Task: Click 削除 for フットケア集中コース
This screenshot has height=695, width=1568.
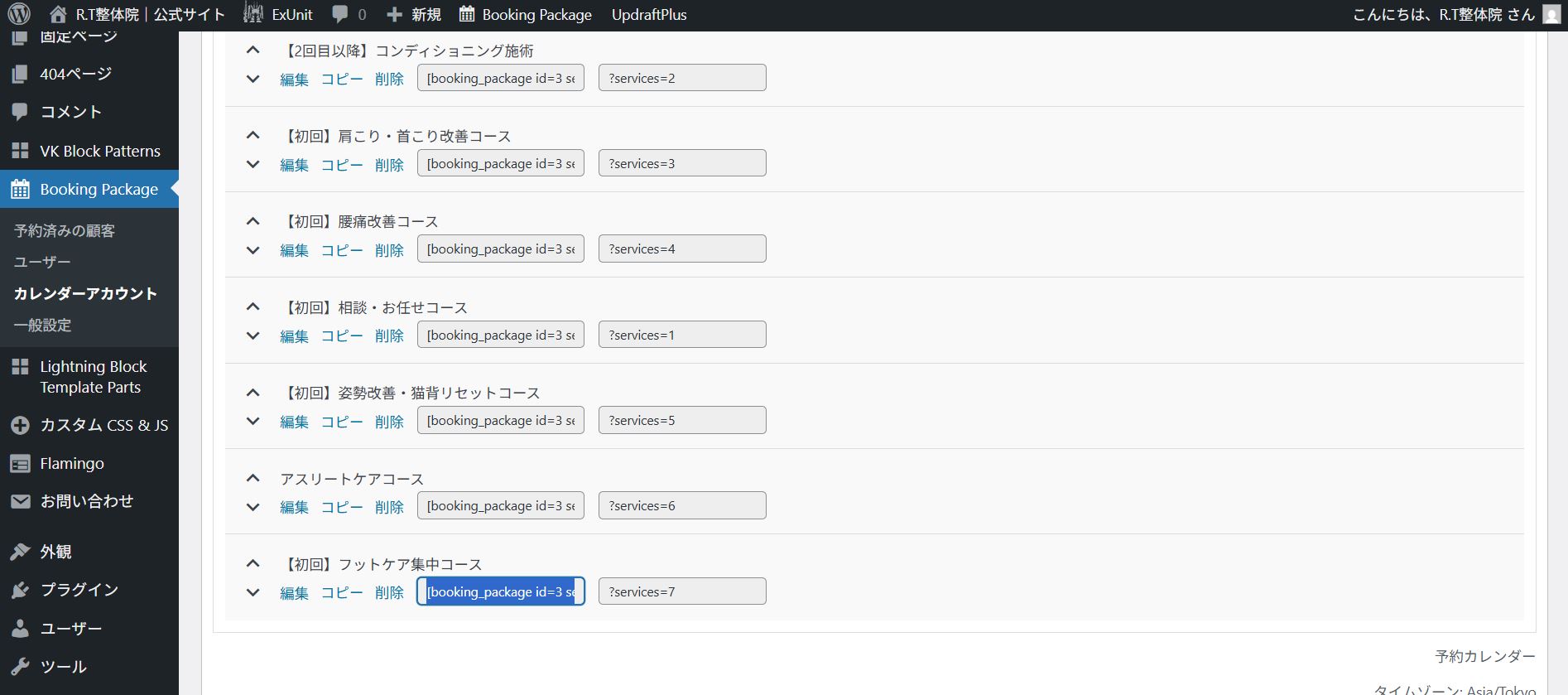Action: pos(389,592)
